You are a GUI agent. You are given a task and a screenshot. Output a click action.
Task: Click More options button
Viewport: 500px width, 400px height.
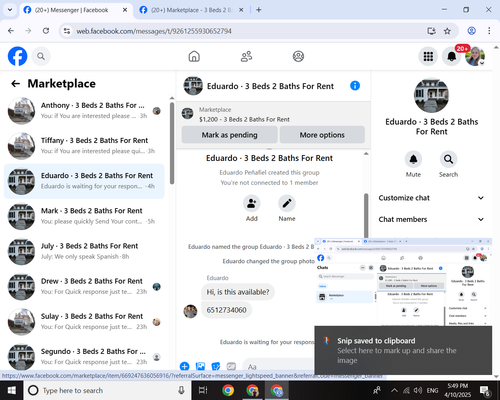coord(322,135)
